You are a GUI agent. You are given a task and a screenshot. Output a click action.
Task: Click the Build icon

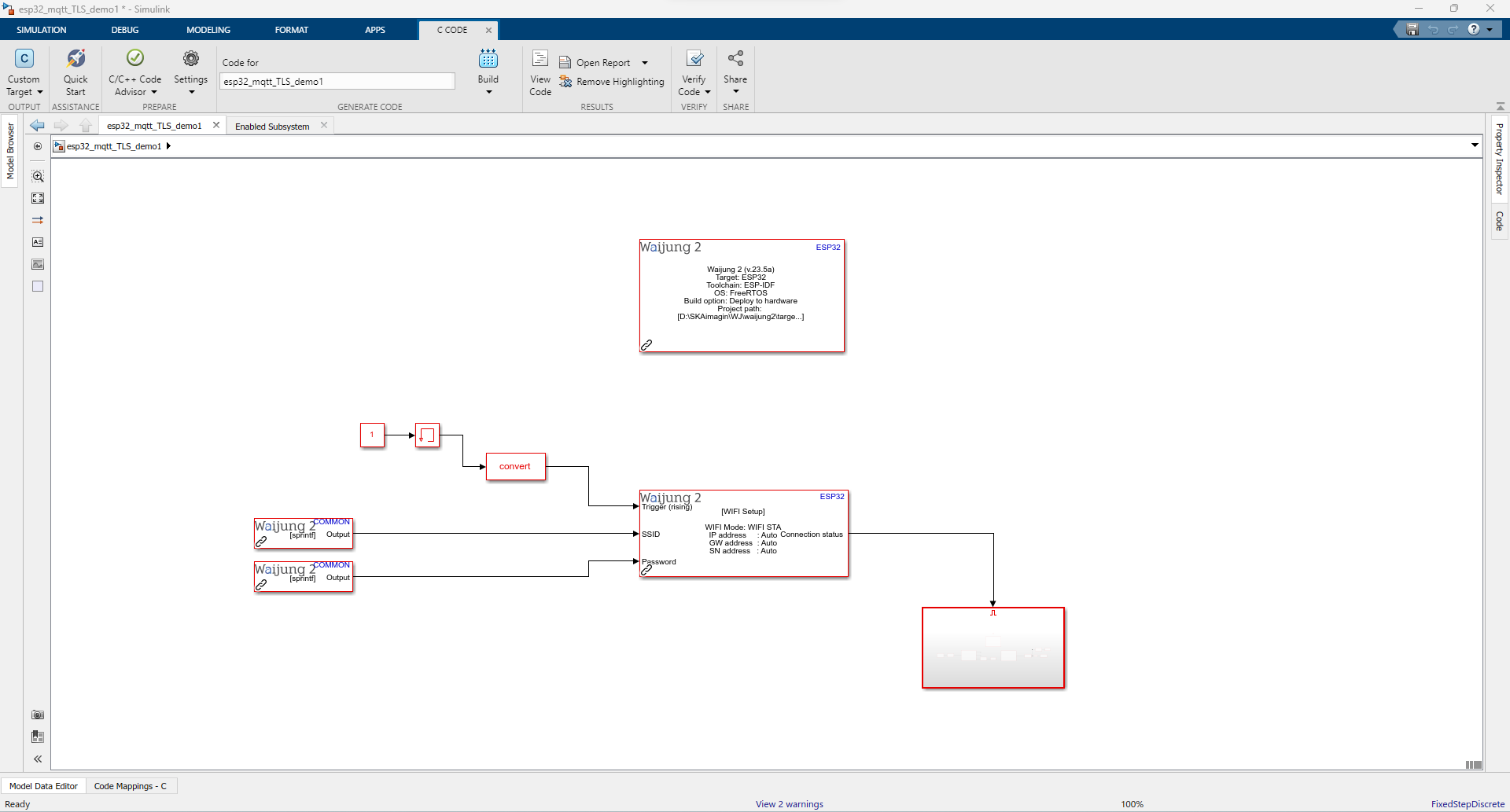click(x=488, y=60)
